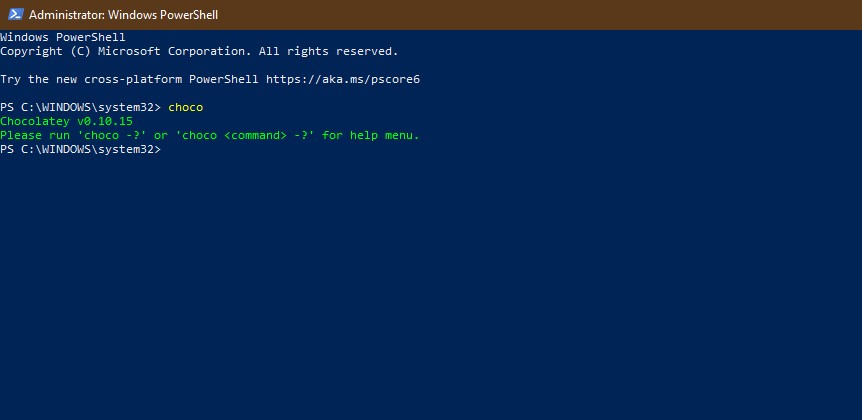Click the https://aka.ms/pscore6 URL
The height and width of the screenshot is (420, 862).
click(343, 79)
